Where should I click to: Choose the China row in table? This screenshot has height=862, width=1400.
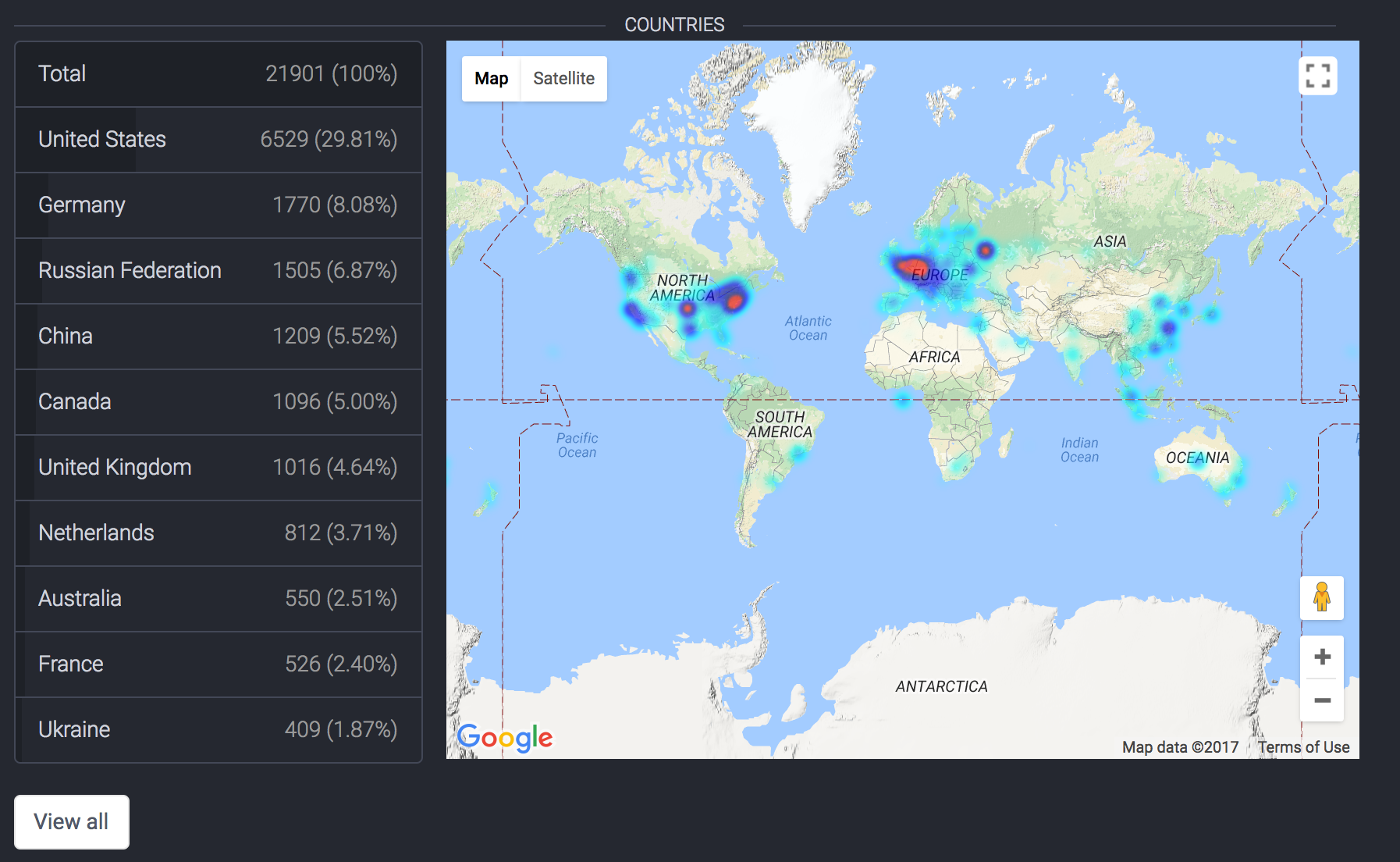tap(219, 337)
